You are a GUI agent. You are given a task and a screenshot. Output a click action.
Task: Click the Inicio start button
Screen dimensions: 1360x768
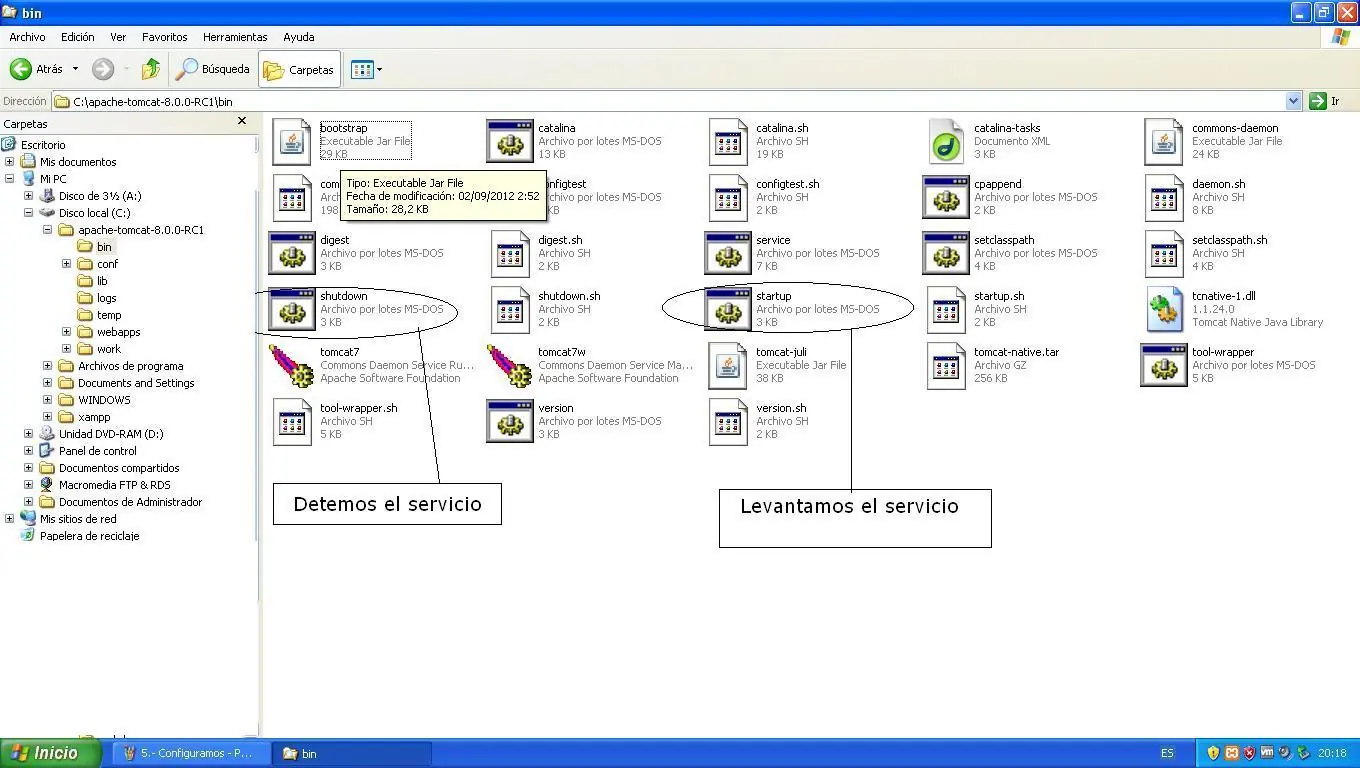[x=50, y=754]
